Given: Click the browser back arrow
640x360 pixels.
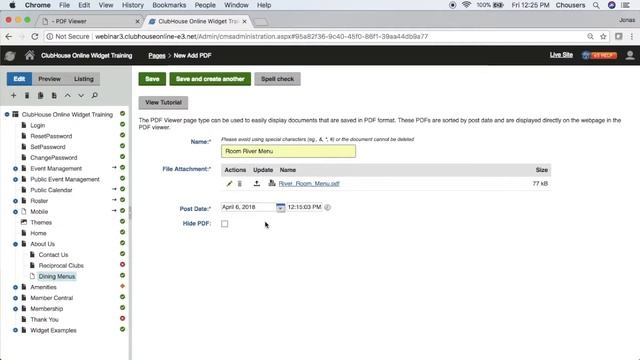Looking at the screenshot, I should tap(9, 36).
